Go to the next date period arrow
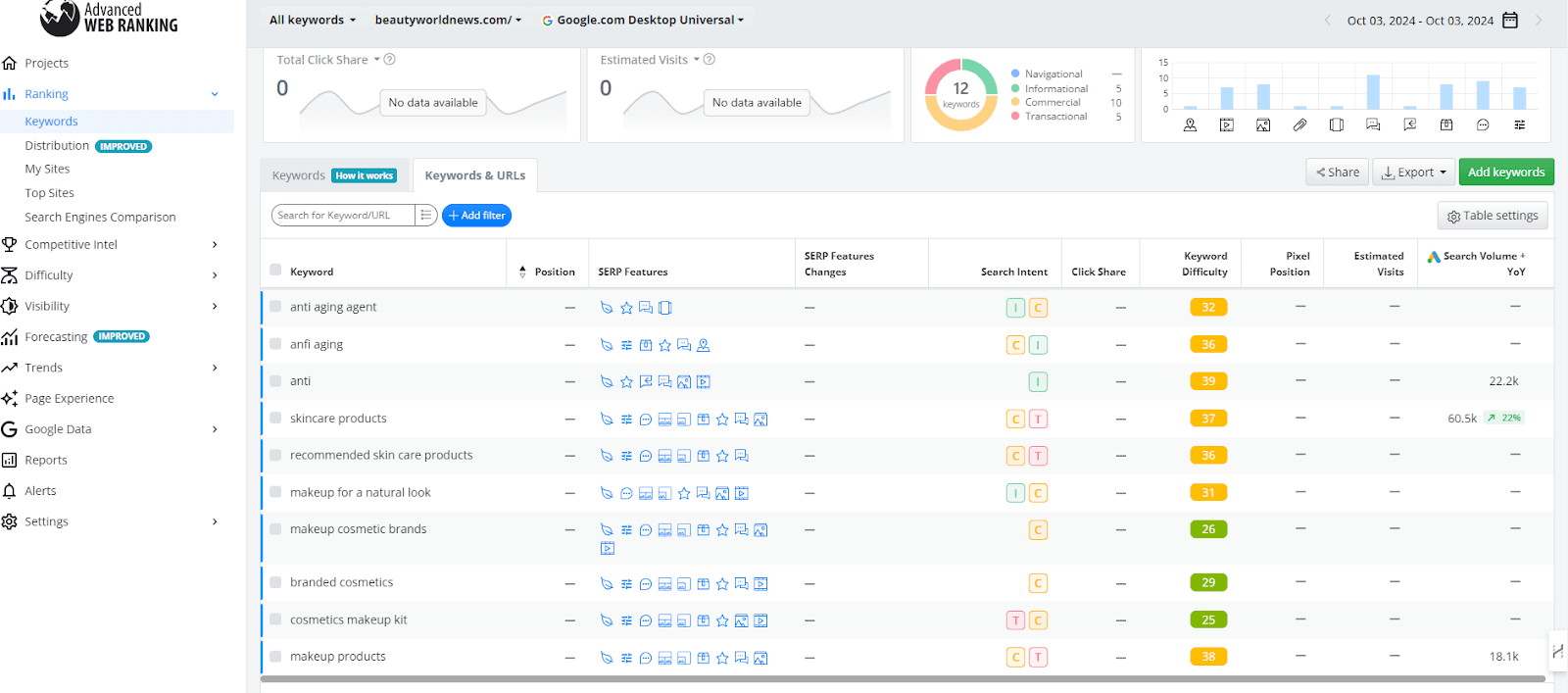 pos(1539,20)
